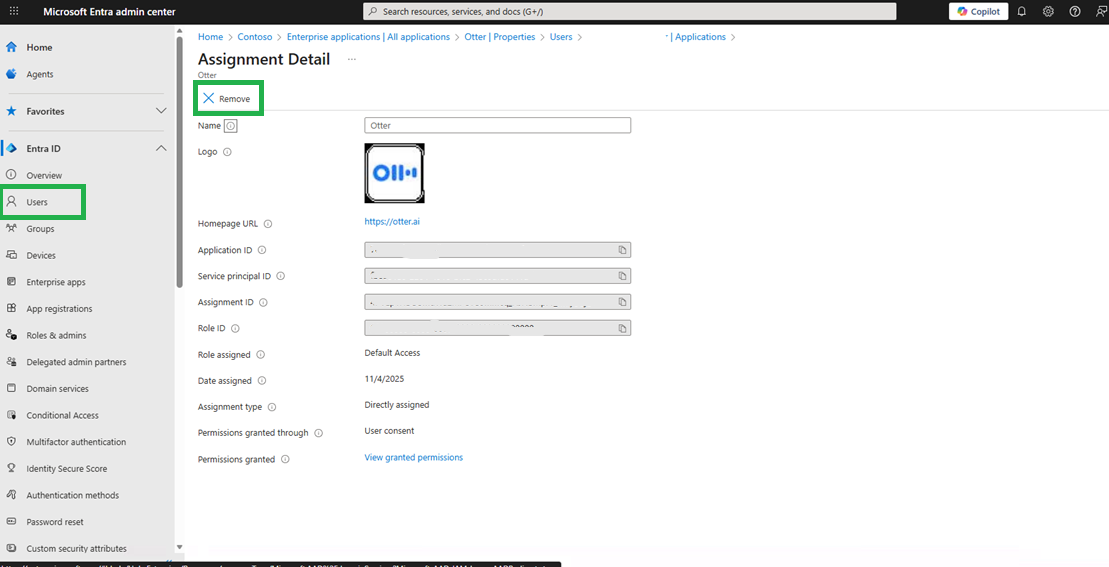Click the Homepage URL info icon

(268, 224)
